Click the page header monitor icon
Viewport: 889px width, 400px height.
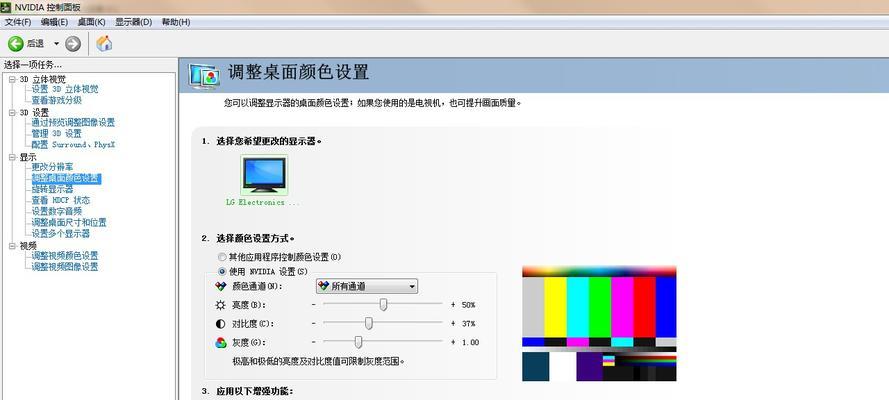coord(205,75)
